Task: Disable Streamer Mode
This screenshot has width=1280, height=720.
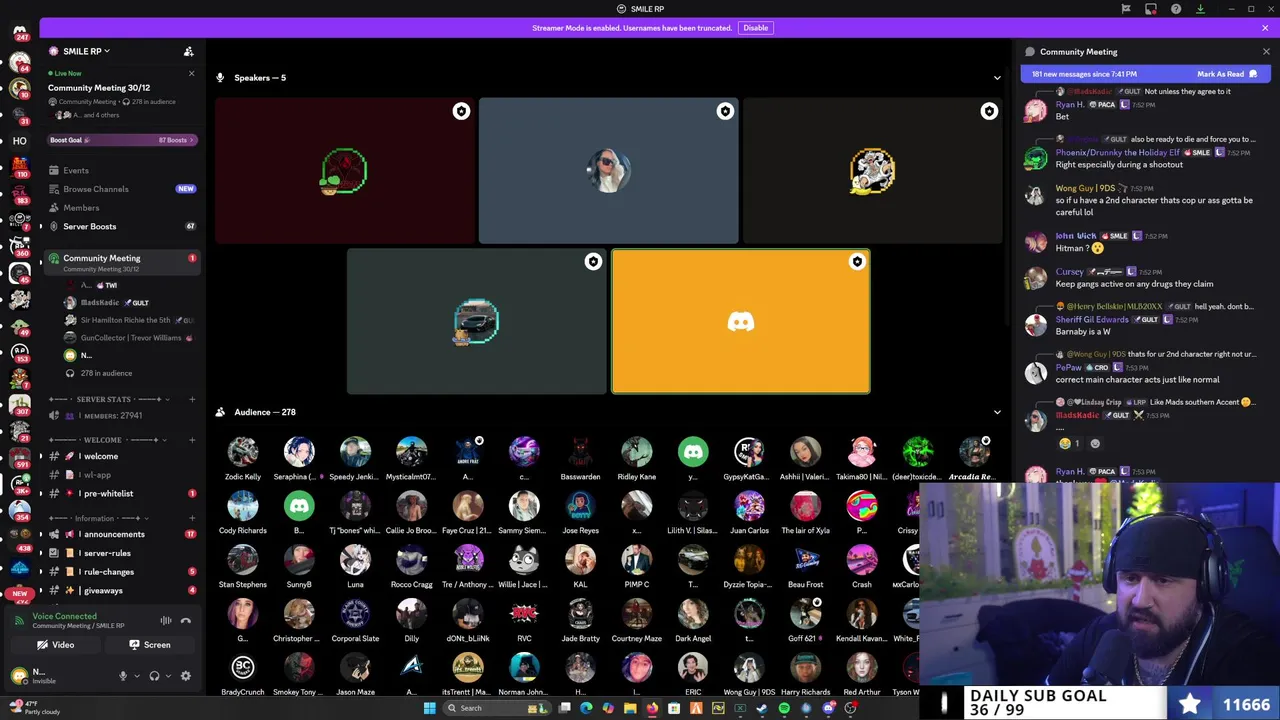Action: point(755,28)
